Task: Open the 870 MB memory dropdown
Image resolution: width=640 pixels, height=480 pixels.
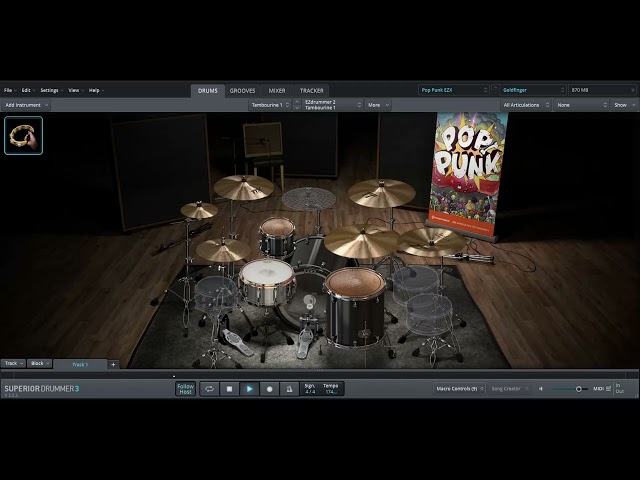Action: pos(602,90)
